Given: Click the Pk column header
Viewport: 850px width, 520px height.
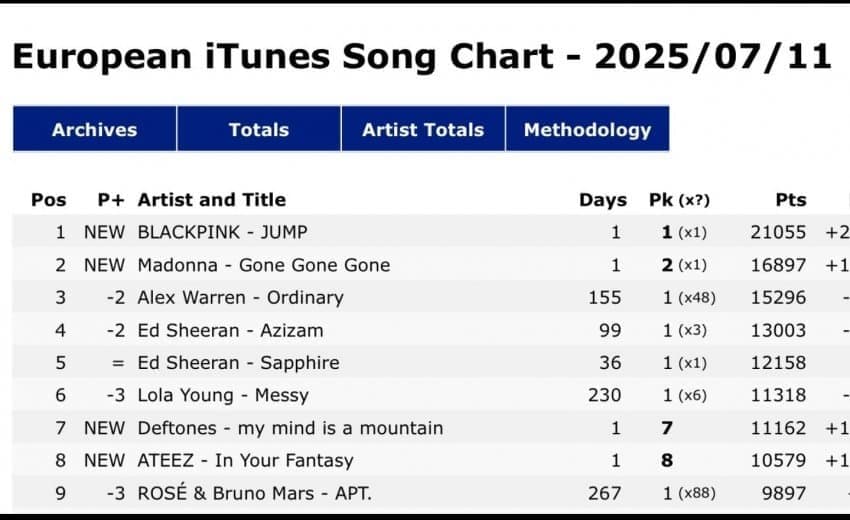Looking at the screenshot, I should [679, 200].
